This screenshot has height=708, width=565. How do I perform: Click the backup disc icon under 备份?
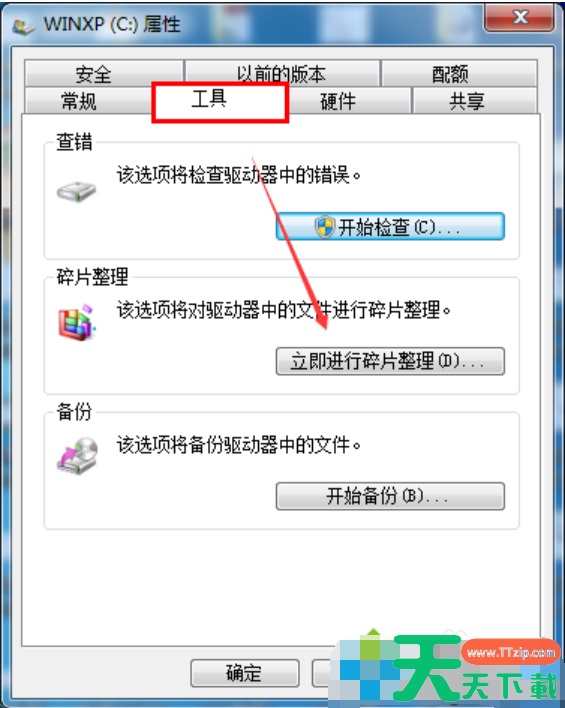point(78,456)
